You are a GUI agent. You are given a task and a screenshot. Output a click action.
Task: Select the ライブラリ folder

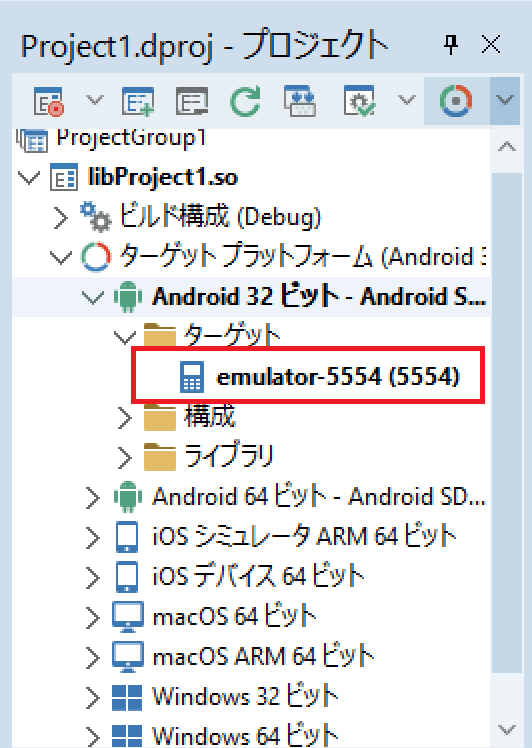[229, 456]
